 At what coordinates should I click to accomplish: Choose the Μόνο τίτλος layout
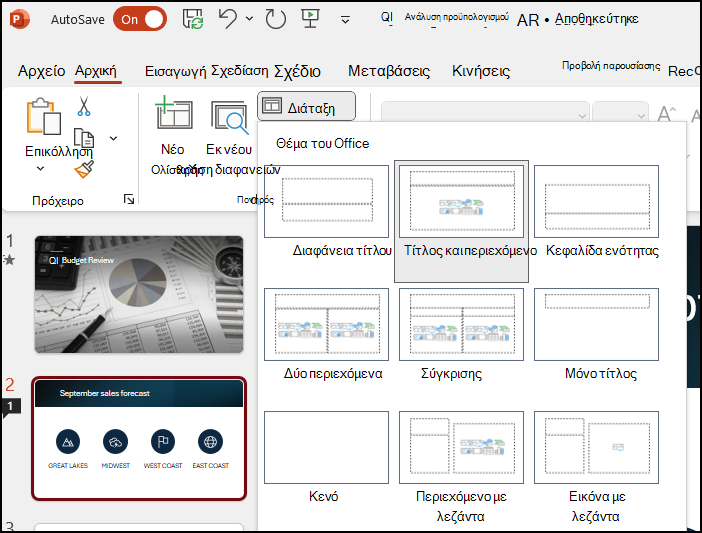(x=596, y=324)
